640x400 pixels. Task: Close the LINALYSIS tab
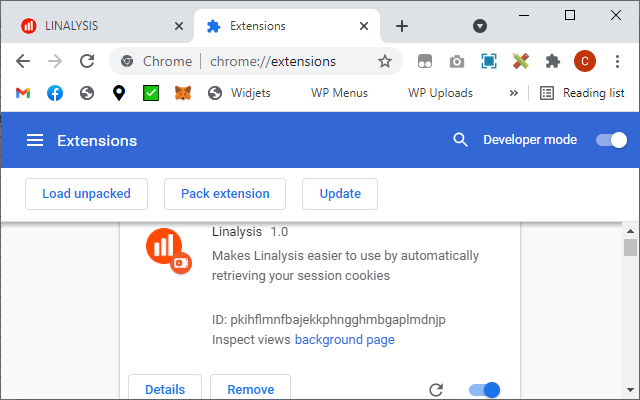(178, 26)
